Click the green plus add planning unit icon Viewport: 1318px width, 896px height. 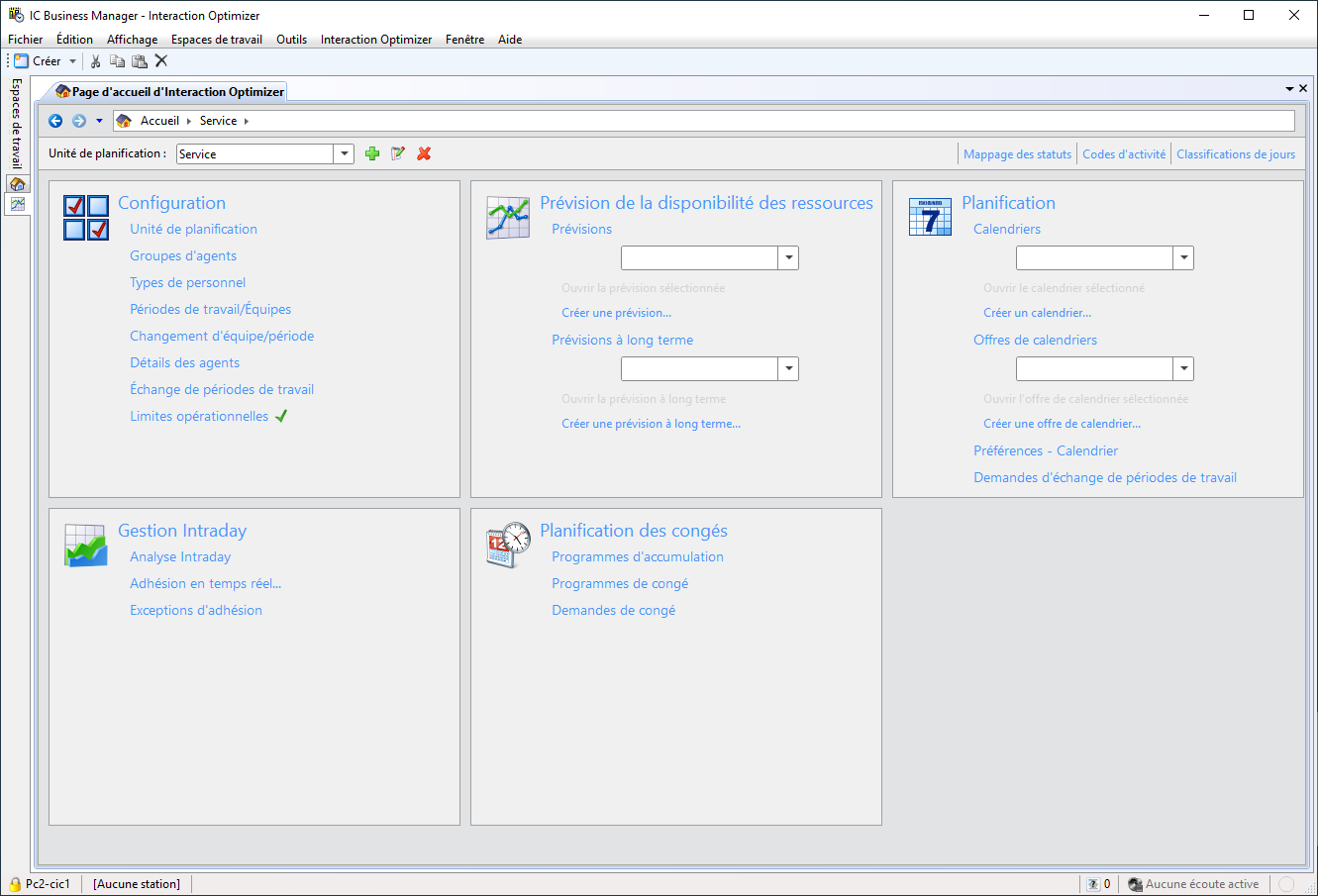372,153
